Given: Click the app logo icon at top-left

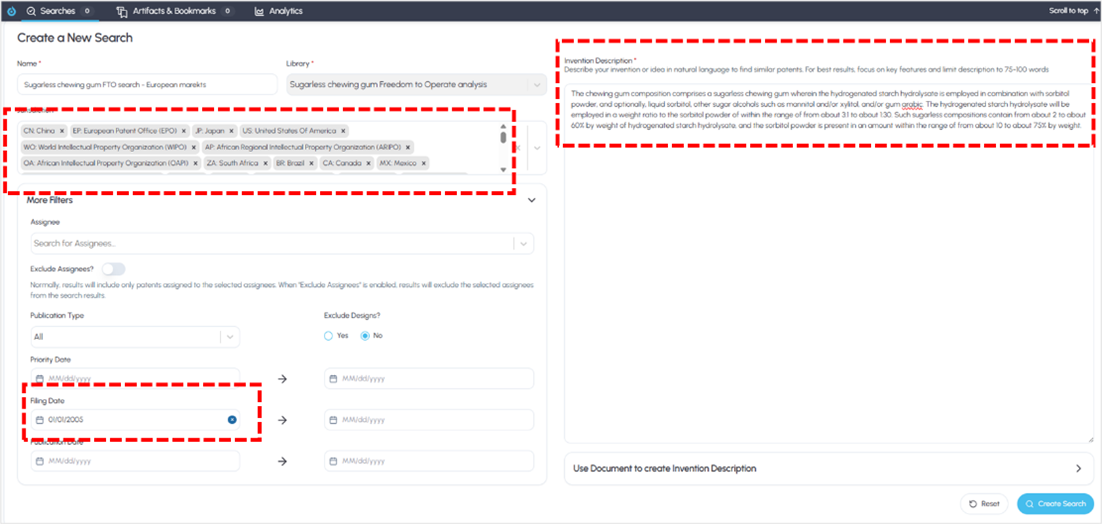Looking at the screenshot, I should point(11,11).
